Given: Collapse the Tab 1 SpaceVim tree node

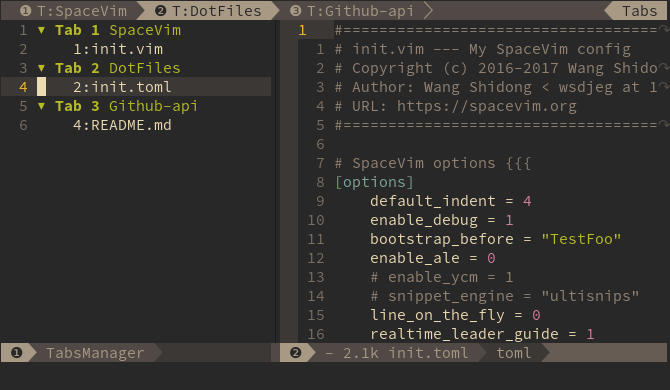Looking at the screenshot, I should pyautogui.click(x=41, y=30).
